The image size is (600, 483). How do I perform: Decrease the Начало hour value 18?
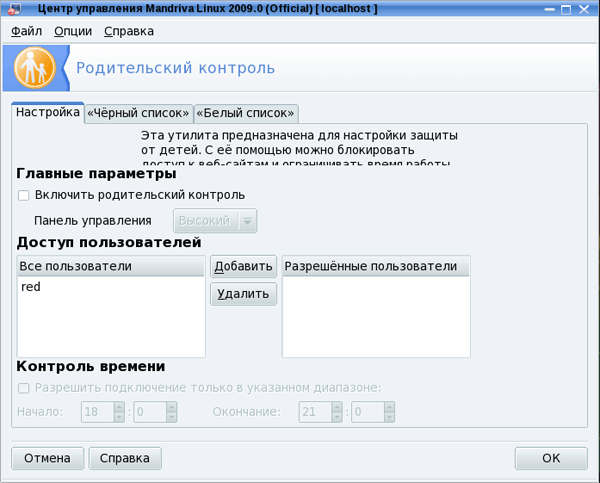(x=119, y=417)
